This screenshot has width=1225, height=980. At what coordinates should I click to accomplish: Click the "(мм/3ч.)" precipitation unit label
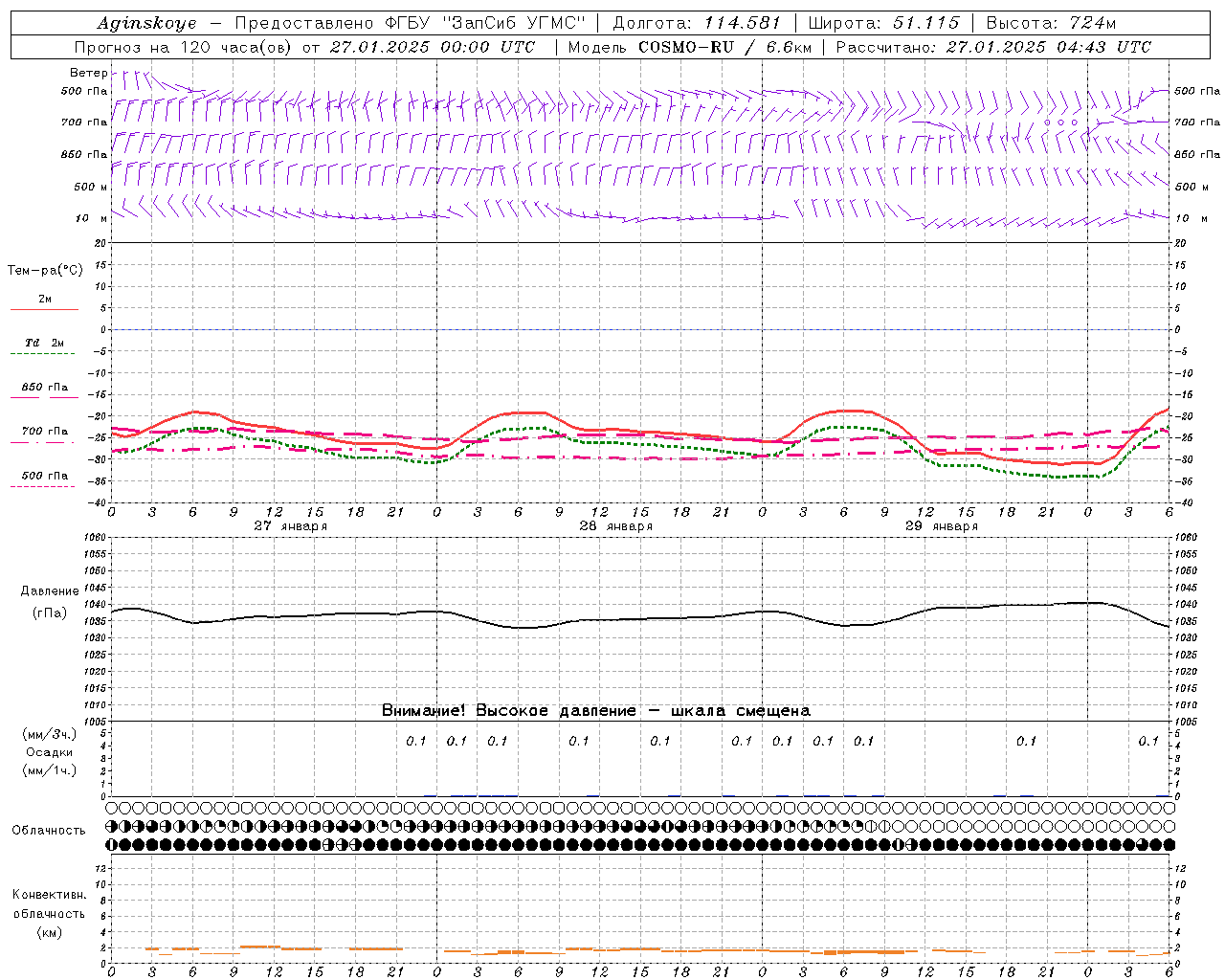coord(49,734)
